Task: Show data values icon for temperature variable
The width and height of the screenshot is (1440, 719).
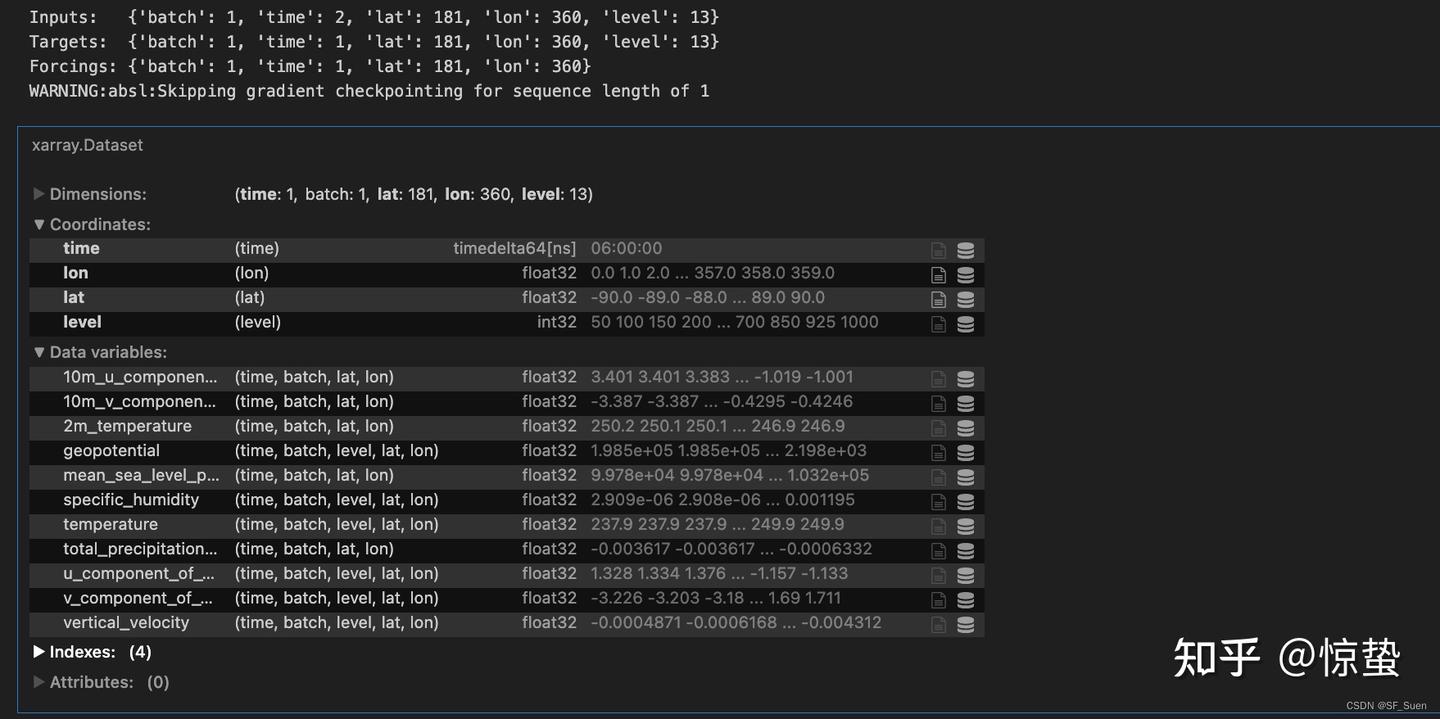Action: (x=966, y=526)
